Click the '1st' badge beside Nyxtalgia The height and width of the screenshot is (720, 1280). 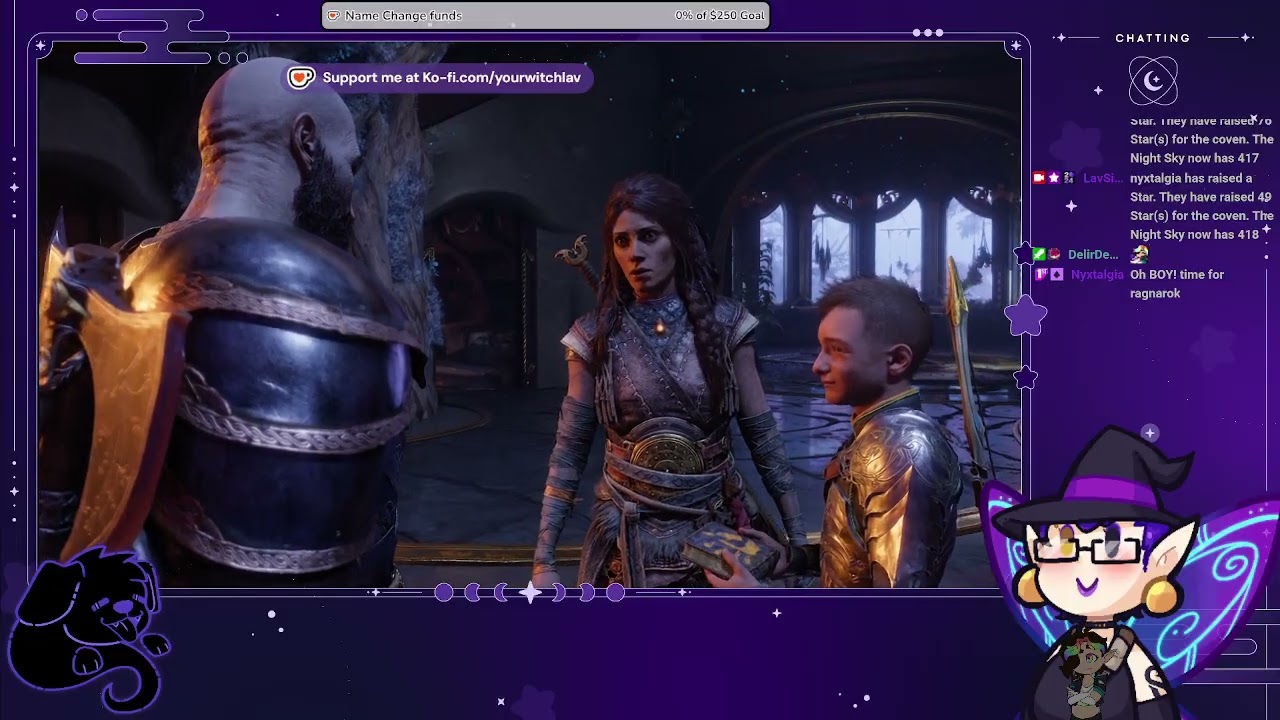point(1042,274)
